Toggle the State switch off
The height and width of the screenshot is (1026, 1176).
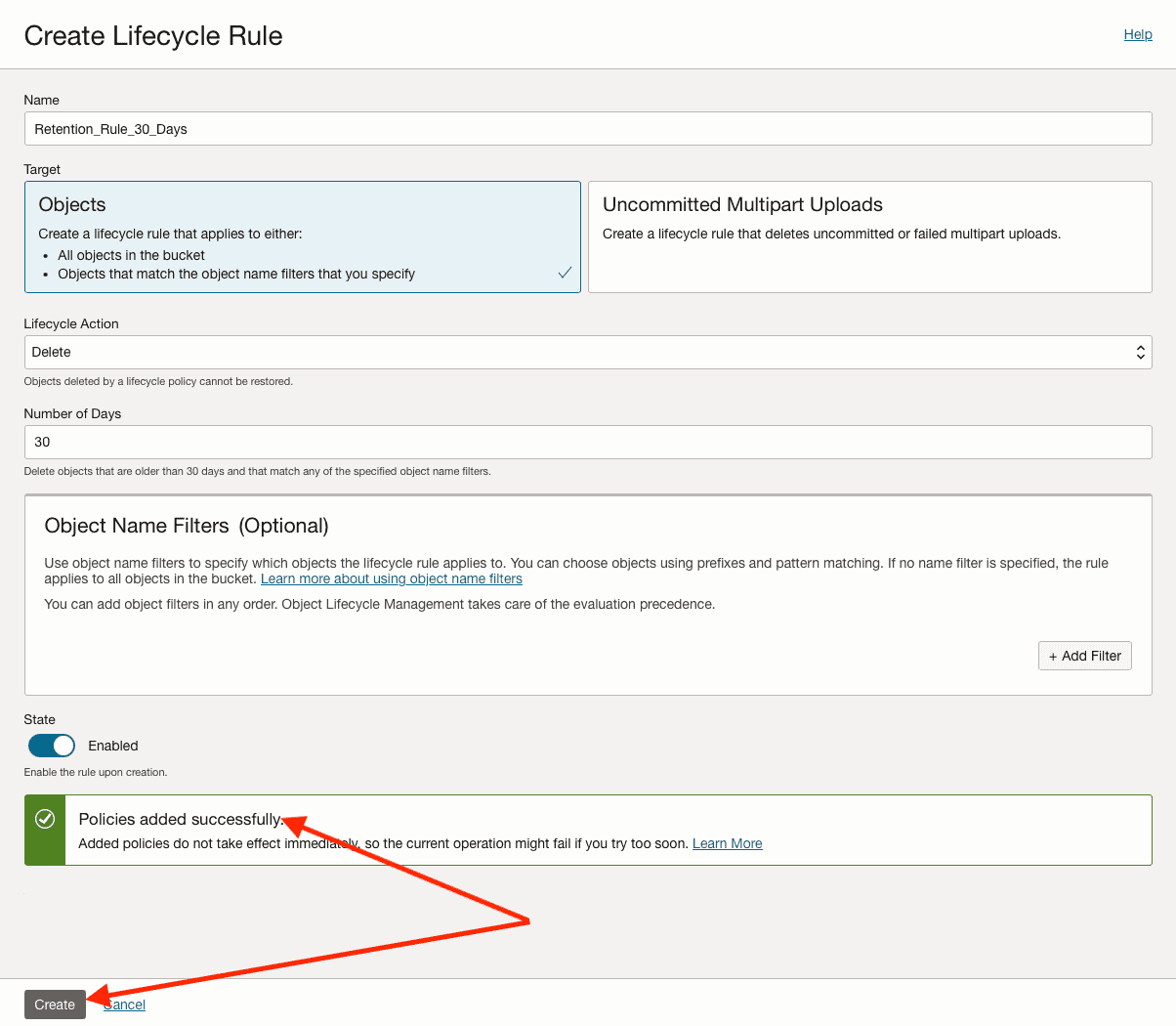[52, 746]
